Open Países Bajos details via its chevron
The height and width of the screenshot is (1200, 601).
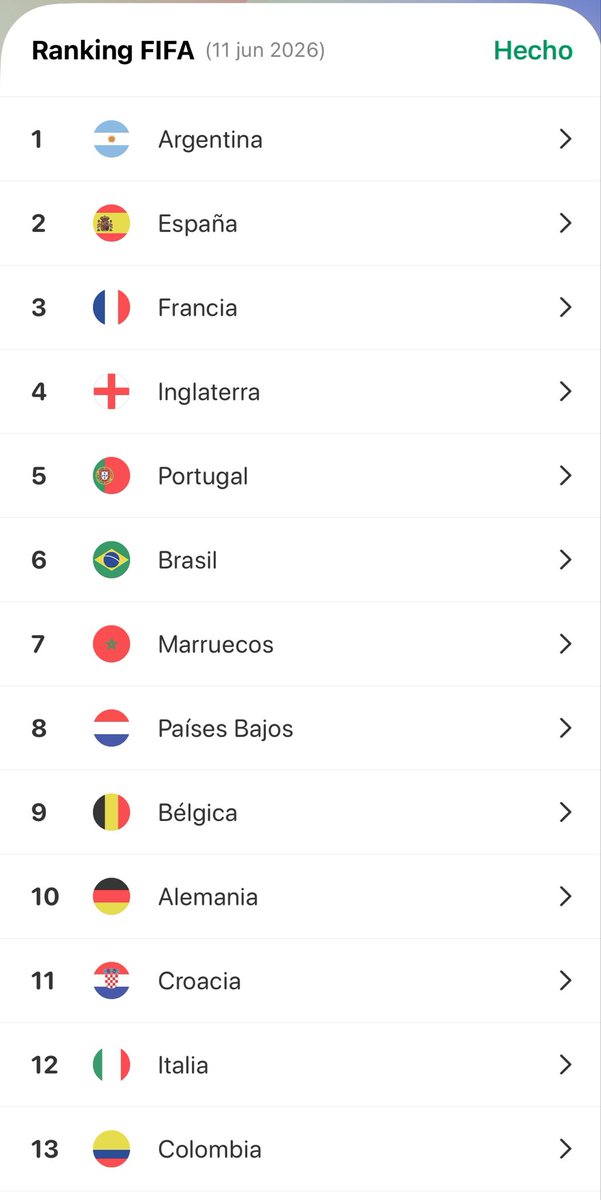pos(565,728)
